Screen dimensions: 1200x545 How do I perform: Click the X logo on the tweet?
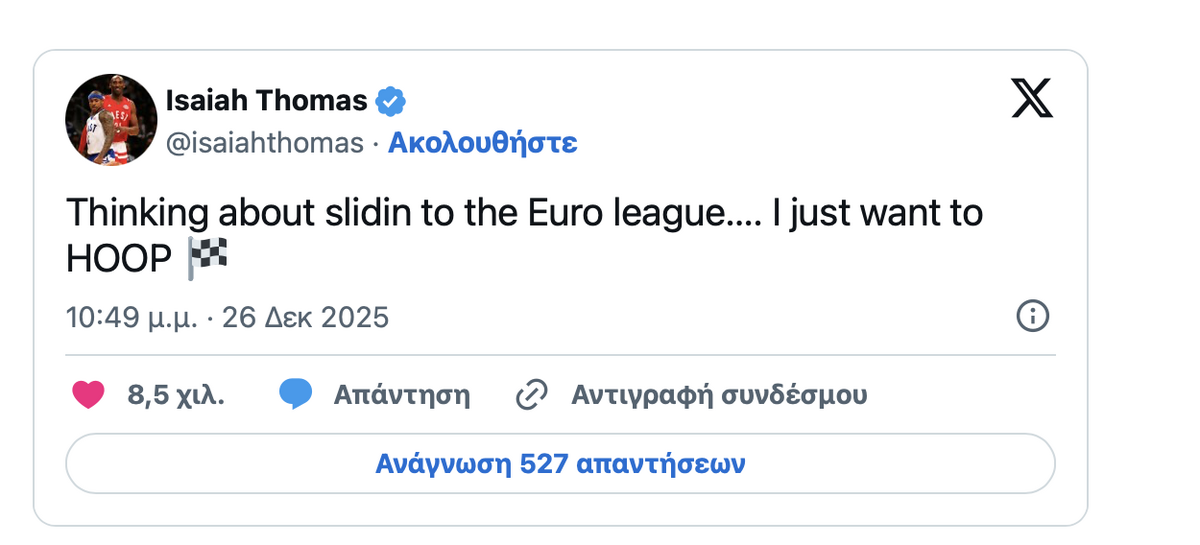click(1032, 99)
